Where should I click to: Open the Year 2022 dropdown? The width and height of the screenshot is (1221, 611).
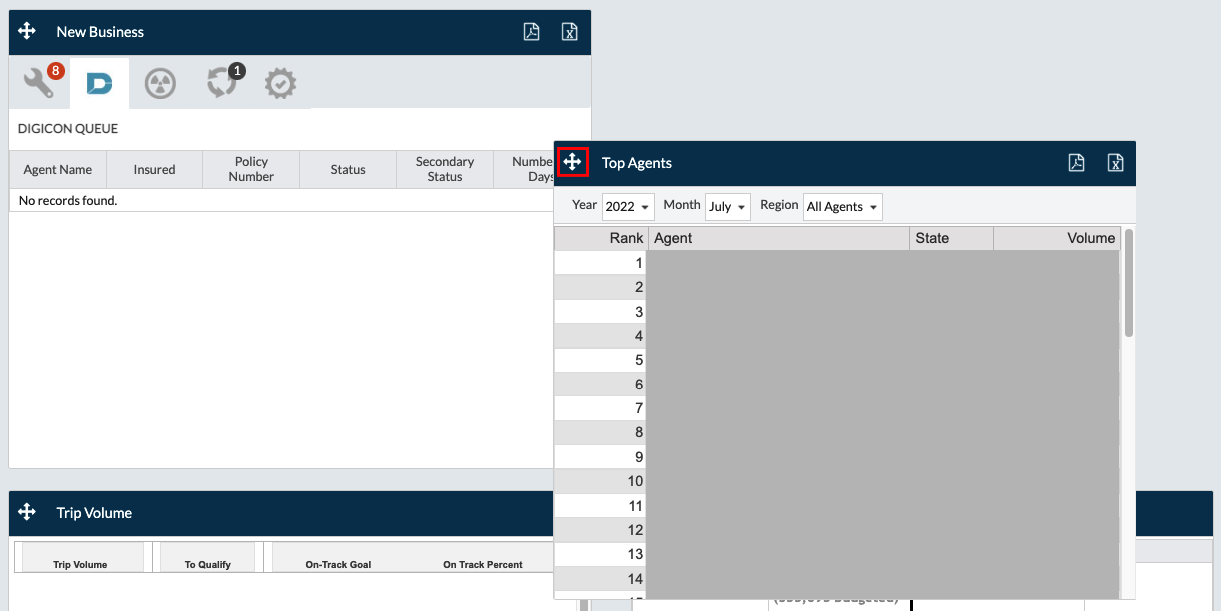pyautogui.click(x=627, y=206)
